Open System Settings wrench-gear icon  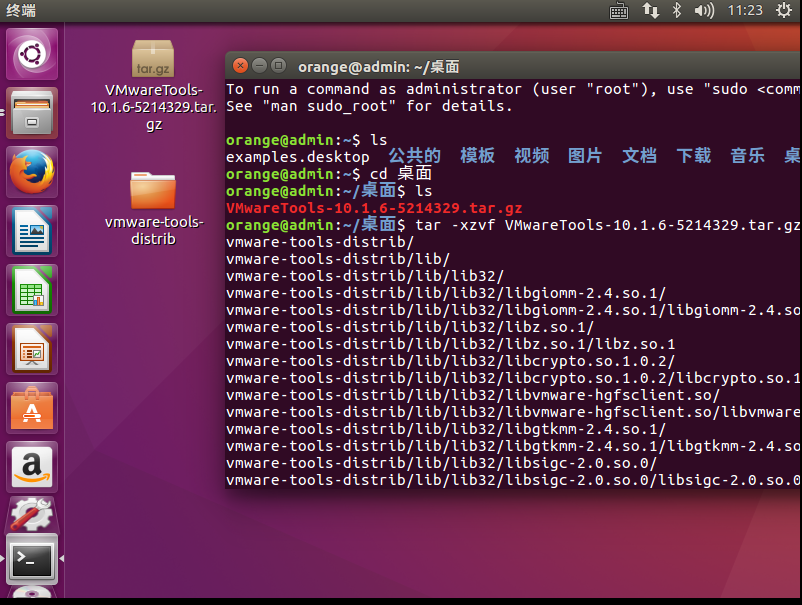[x=32, y=514]
